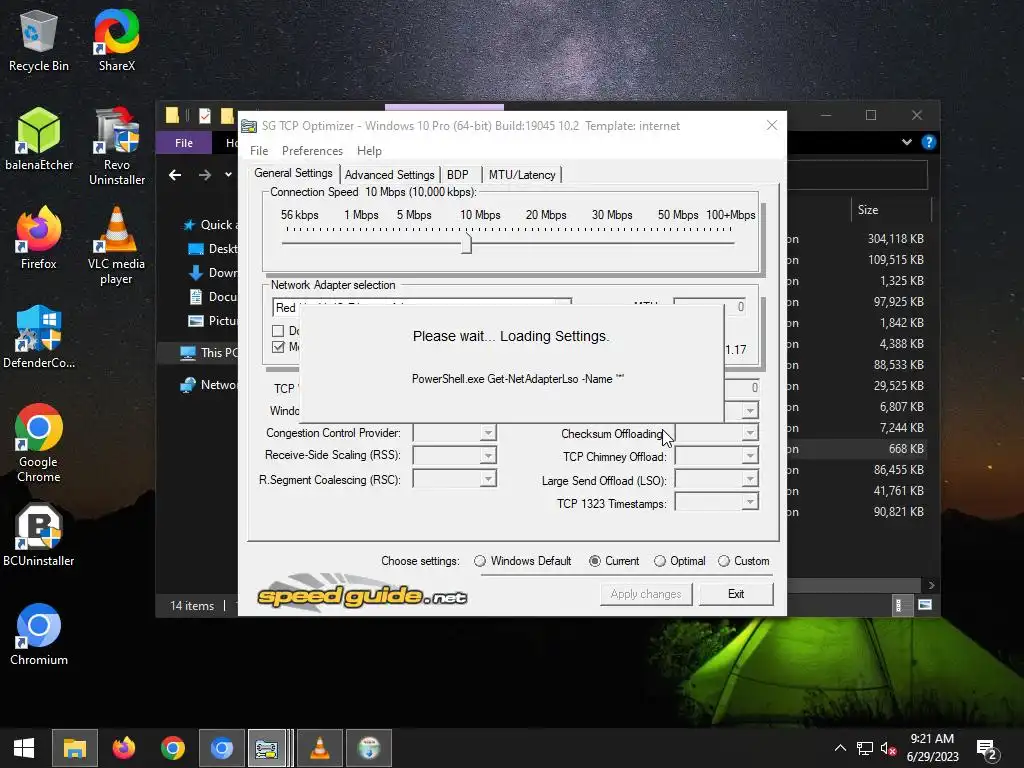Click the speedguide.net logo link
Image resolution: width=1024 pixels, height=768 pixels.
tap(362, 592)
